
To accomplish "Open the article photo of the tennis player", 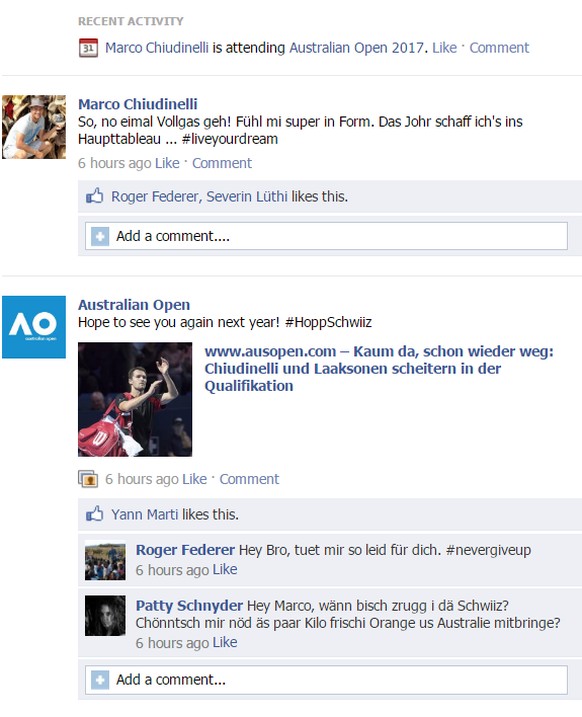I will [135, 399].
